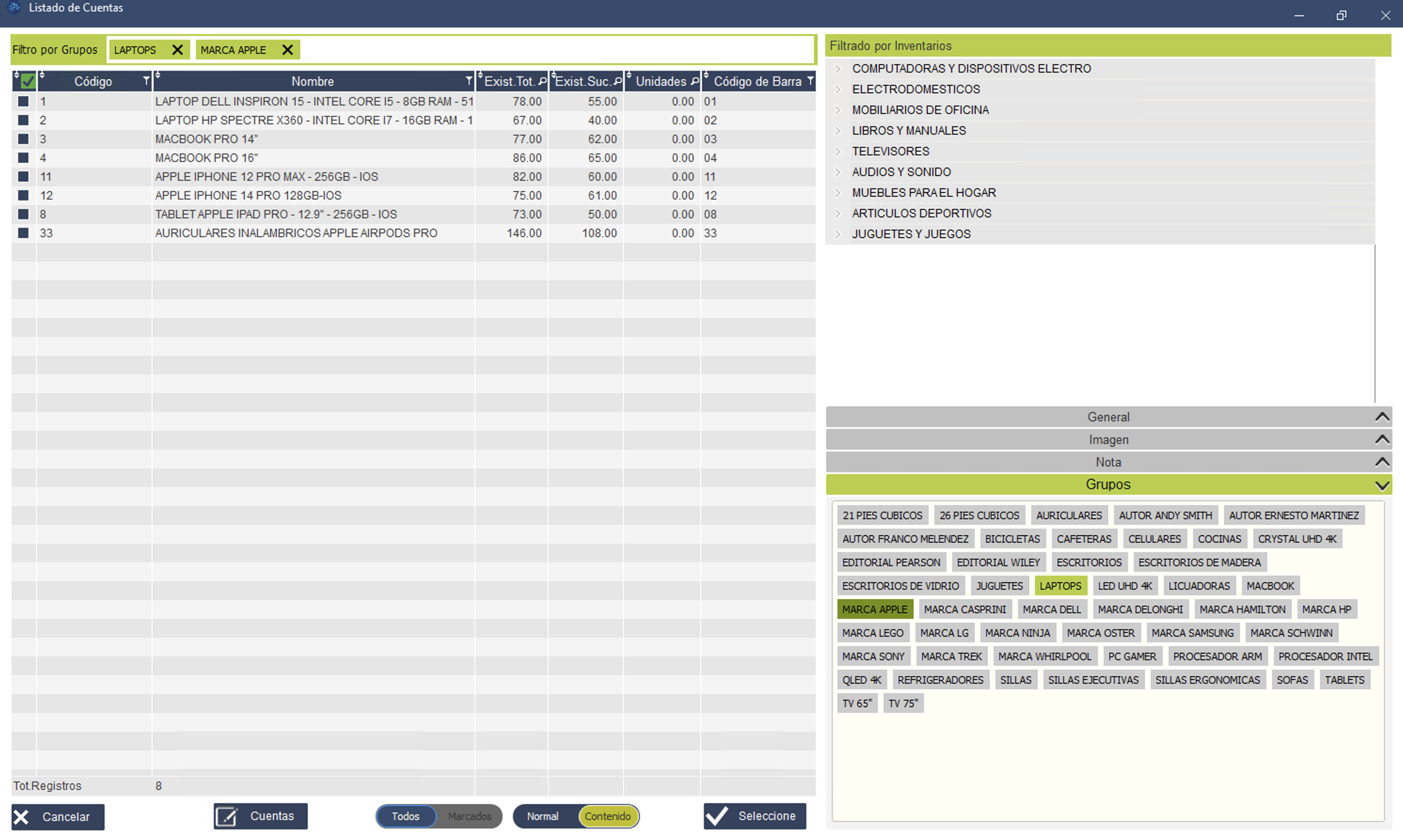The height and width of the screenshot is (840, 1403).
Task: Click sort arrows on Código column
Action: pyautogui.click(x=42, y=75)
